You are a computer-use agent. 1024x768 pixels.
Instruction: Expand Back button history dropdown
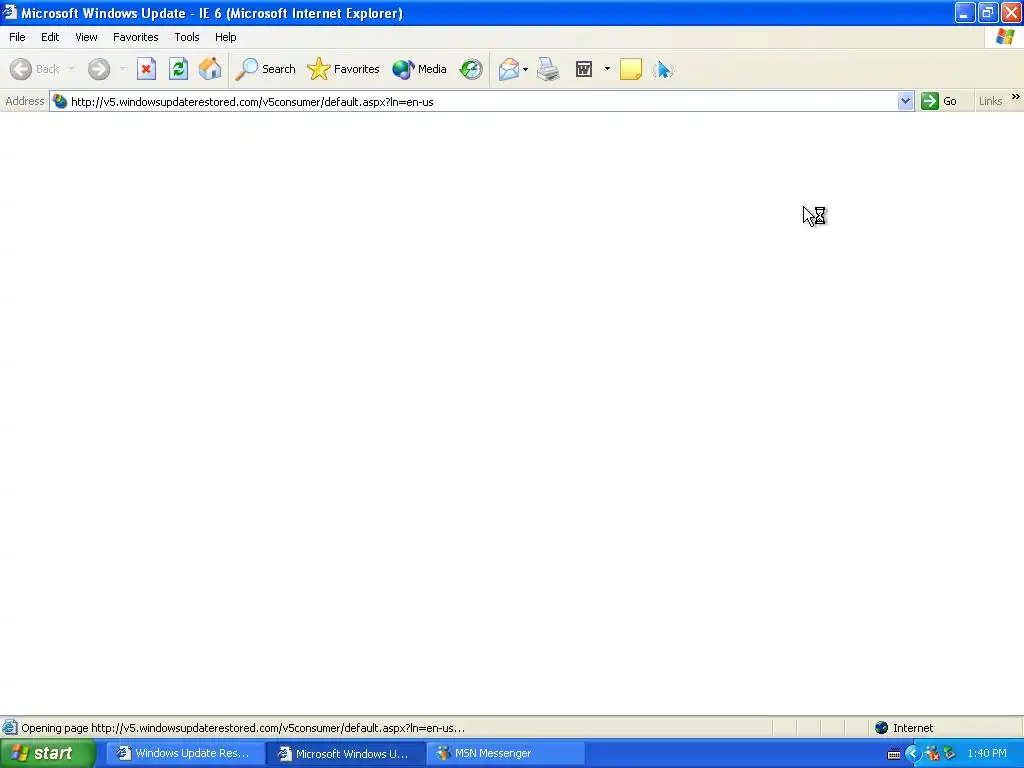tap(71, 69)
